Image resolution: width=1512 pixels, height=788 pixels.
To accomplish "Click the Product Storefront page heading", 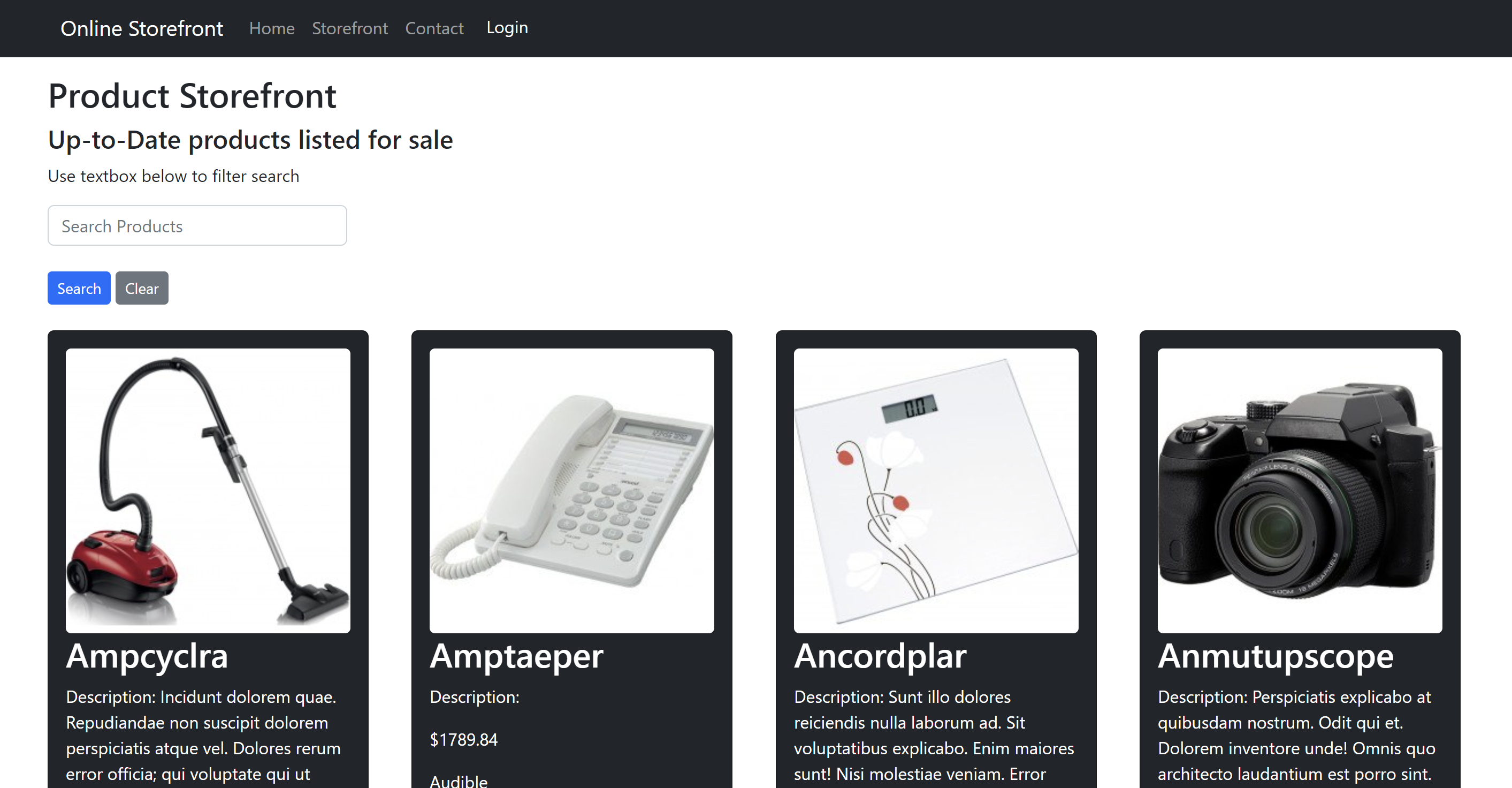I will coord(192,96).
